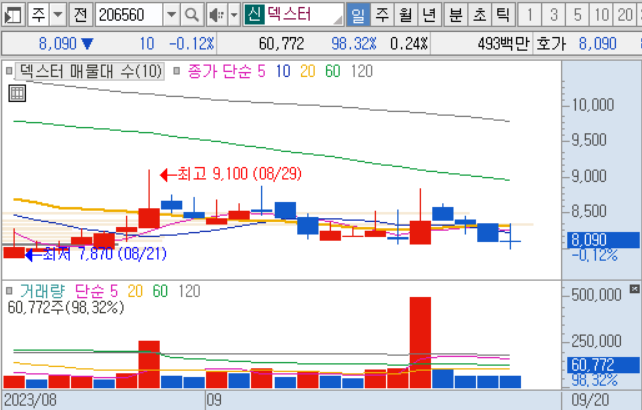Screen dimensions: 642x410
Task: Click the green 신 badge icon
Action: [254, 15]
